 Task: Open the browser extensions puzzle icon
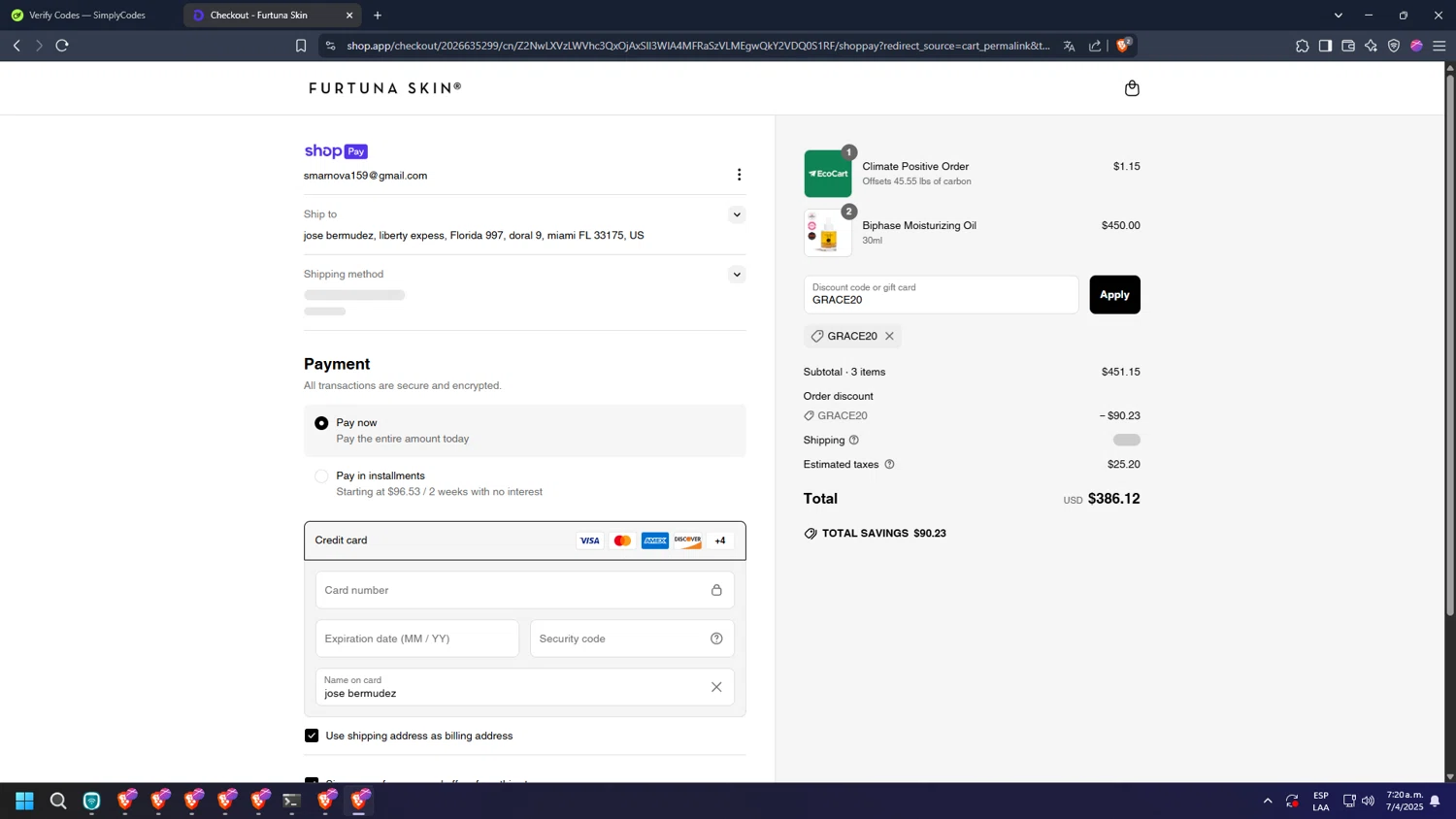pyautogui.click(x=1303, y=46)
